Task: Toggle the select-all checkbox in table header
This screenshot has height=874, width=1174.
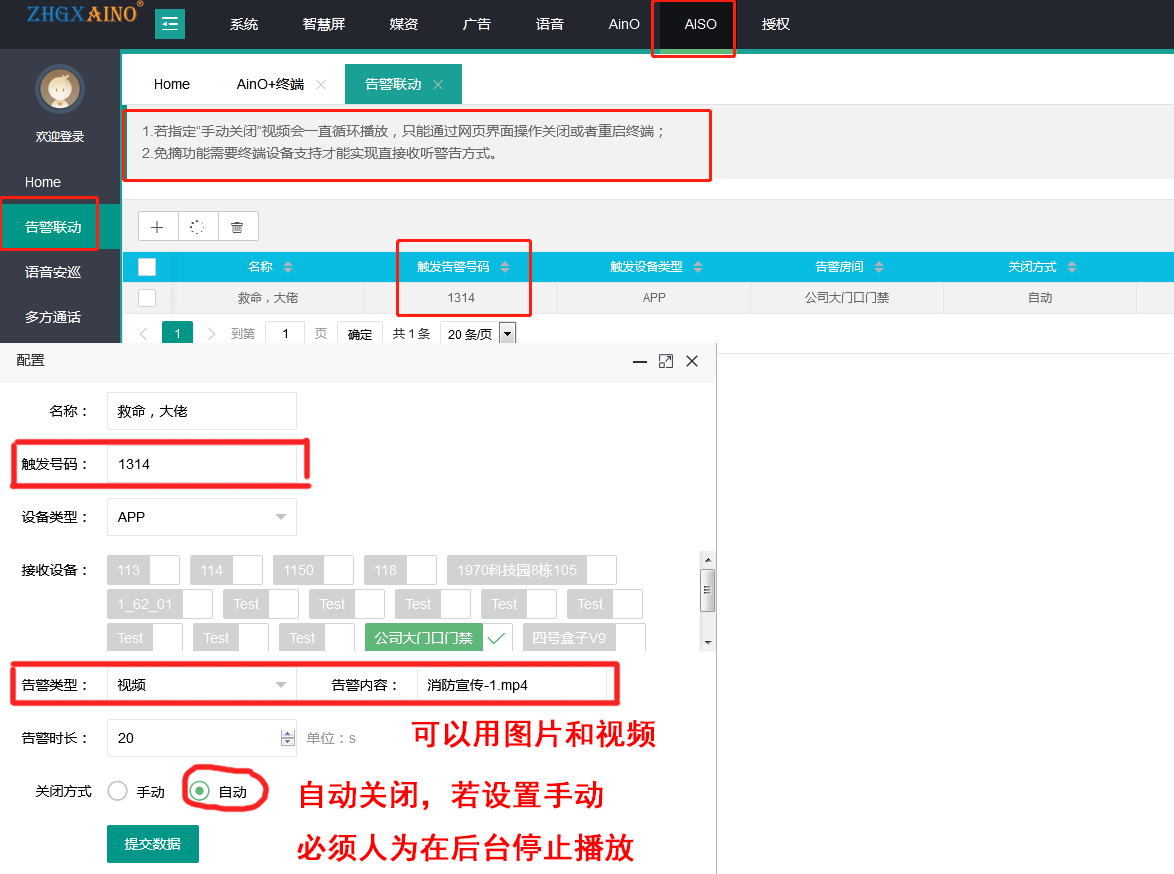Action: click(147, 267)
